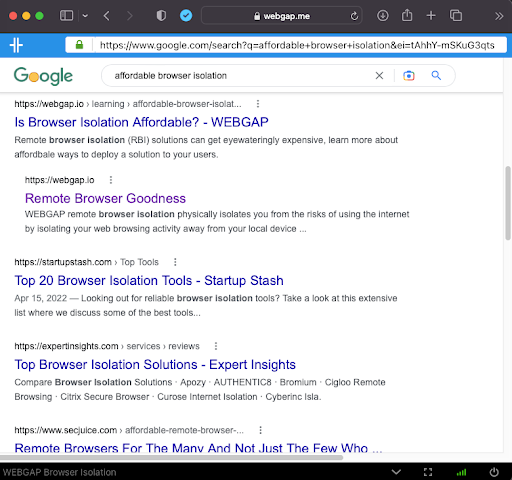This screenshot has width=512, height=480.
Task: Click https://webgap.io learning breadcrumb text
Action: 128,104
